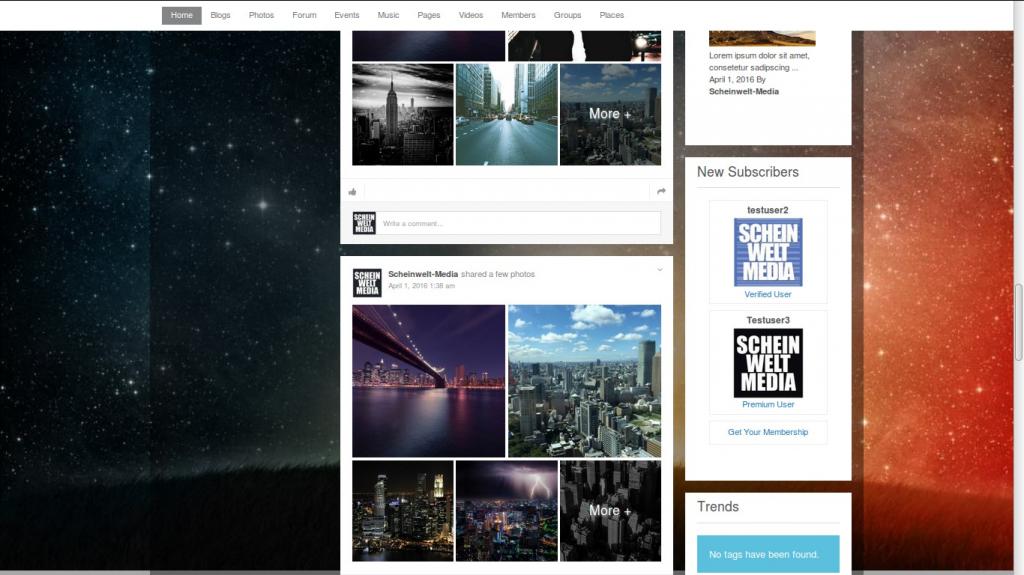Screen dimensions: 1024x575
Task: Open the Events menu item
Action: coord(347,15)
